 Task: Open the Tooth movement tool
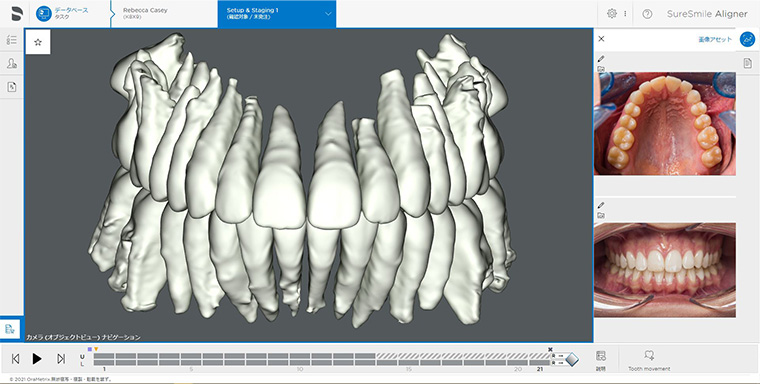point(649,360)
